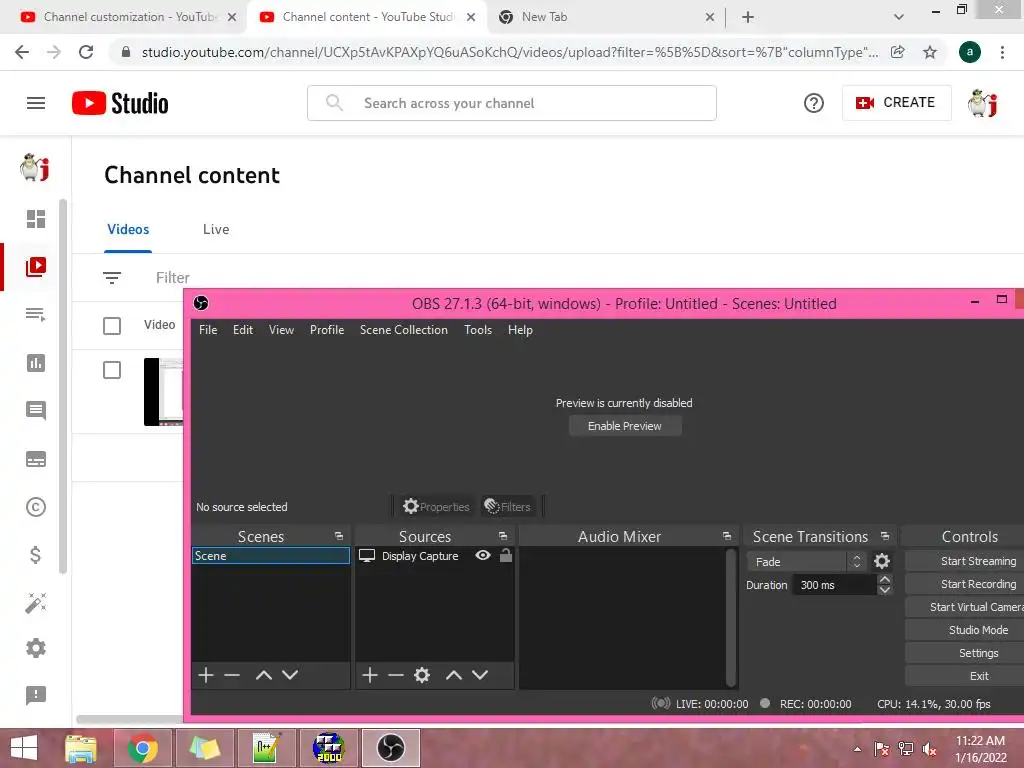The width and height of the screenshot is (1024, 768).
Task: Open Copyright icon in Studio sidebar
Action: click(x=36, y=507)
